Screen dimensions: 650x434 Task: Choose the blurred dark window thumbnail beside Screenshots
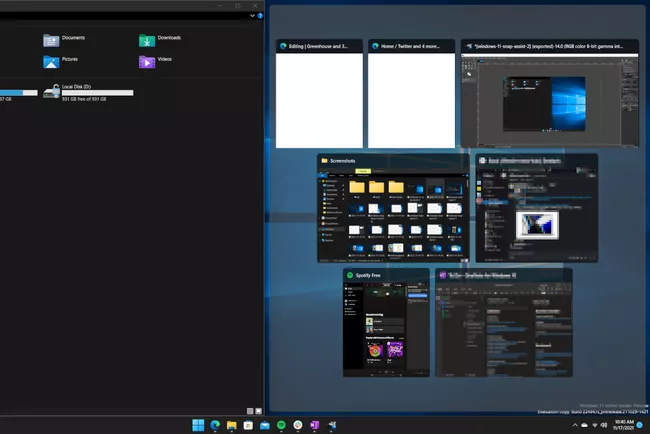pyautogui.click(x=536, y=209)
